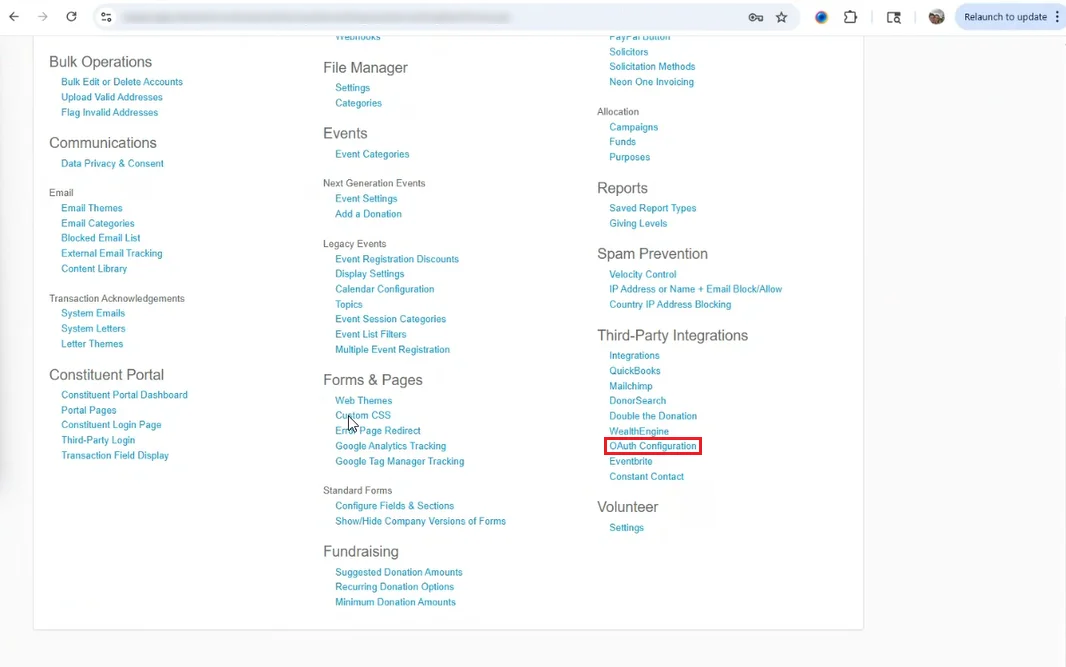Reload the current page
This screenshot has height=667, width=1066.
click(71, 17)
